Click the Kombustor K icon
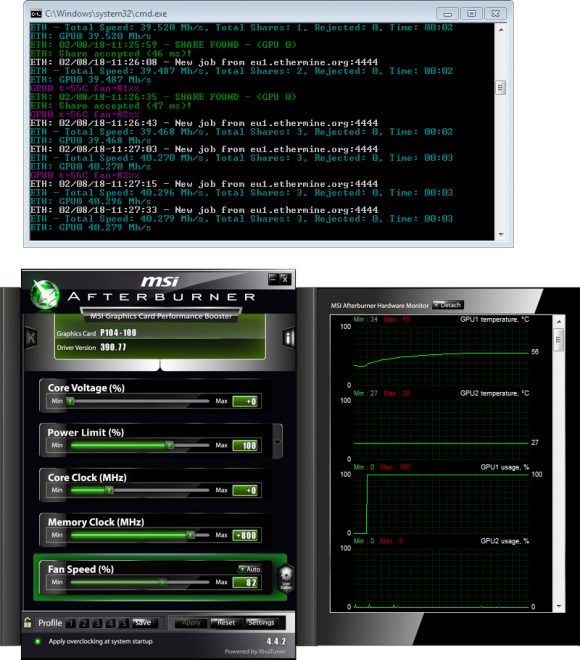The image size is (580, 660). [x=31, y=338]
